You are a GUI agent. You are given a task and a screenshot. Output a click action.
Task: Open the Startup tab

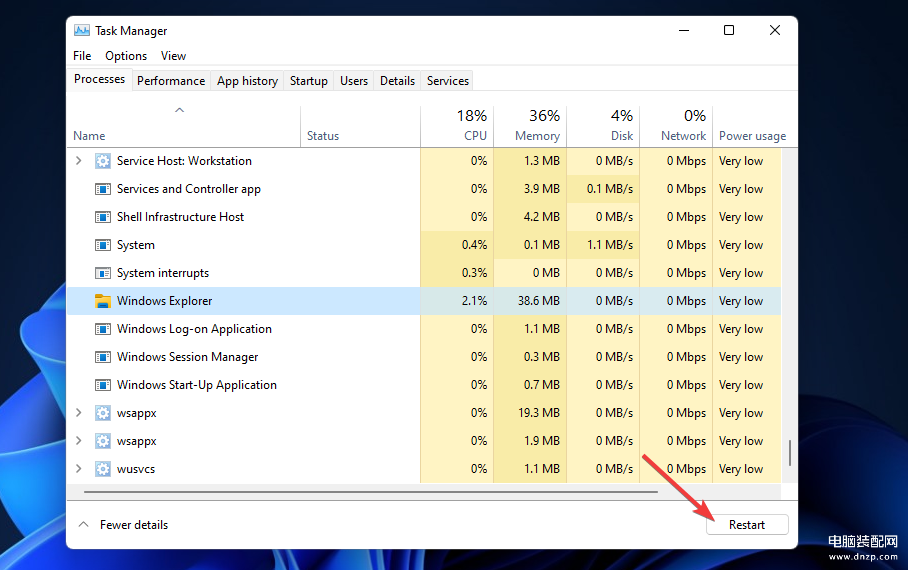pos(309,81)
